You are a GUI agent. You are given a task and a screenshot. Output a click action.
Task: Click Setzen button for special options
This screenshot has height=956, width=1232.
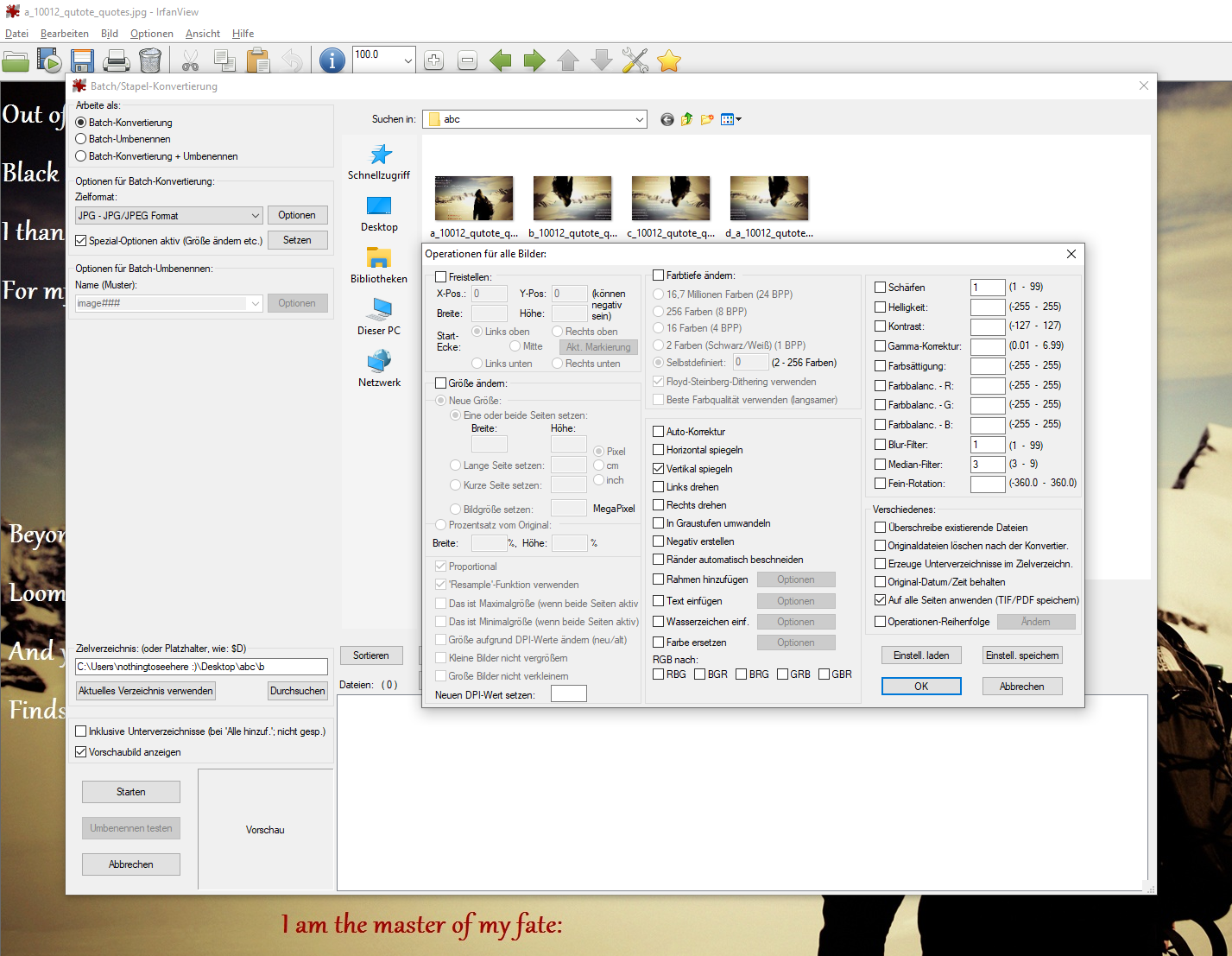coord(297,240)
